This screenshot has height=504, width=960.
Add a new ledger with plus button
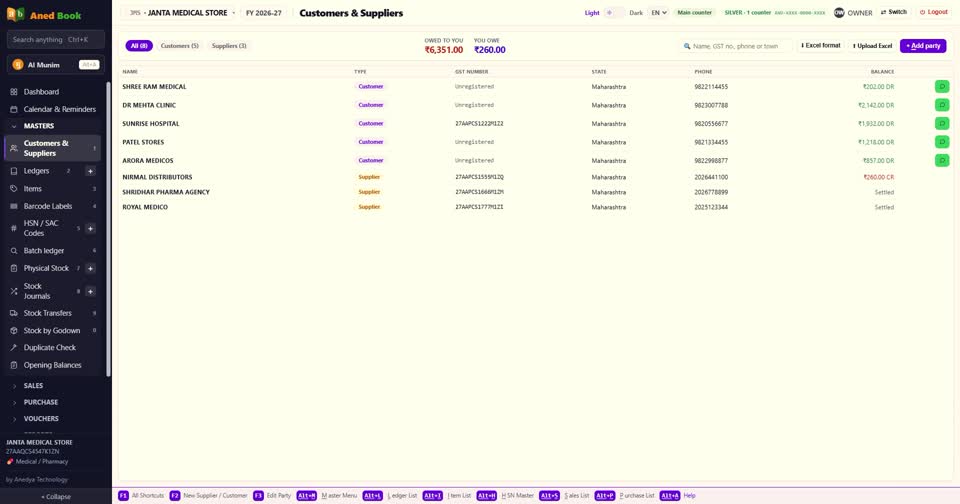90,171
